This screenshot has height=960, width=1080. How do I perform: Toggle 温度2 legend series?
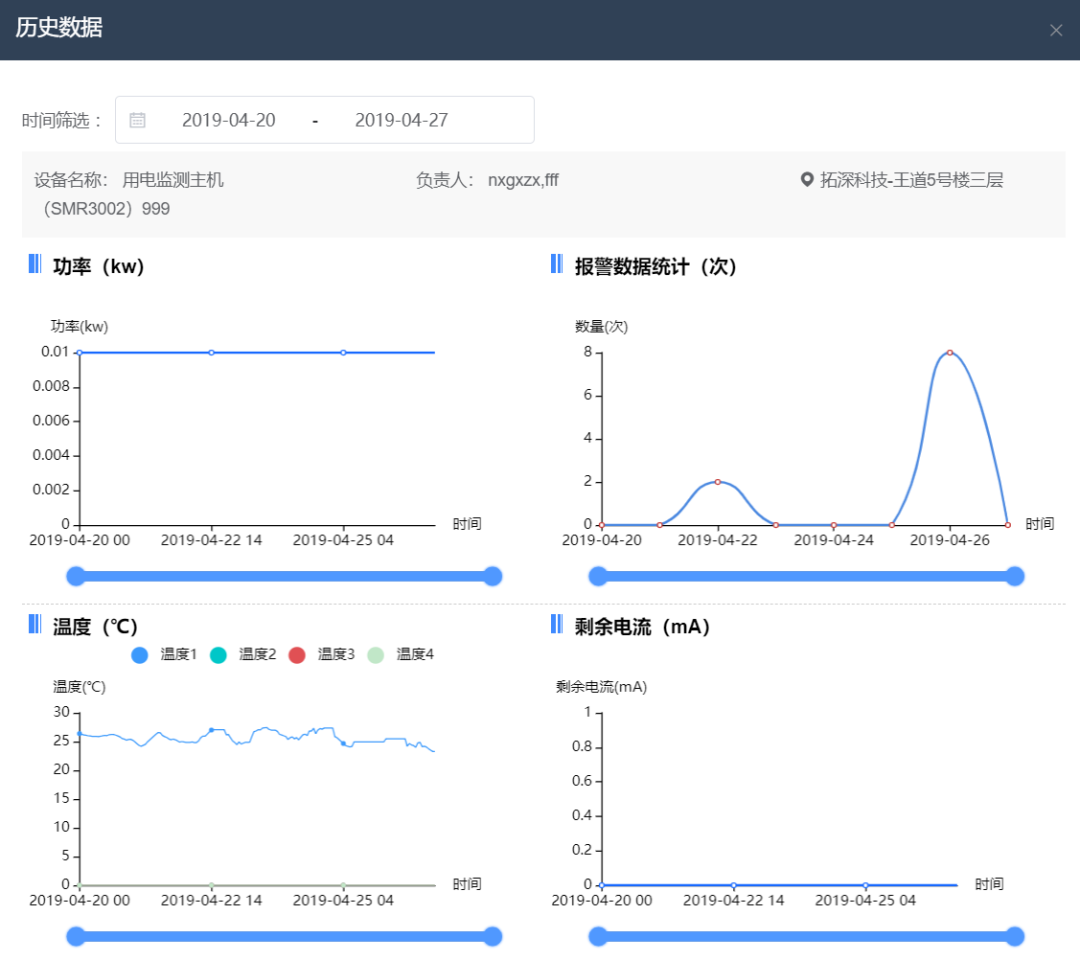pyautogui.click(x=242, y=654)
